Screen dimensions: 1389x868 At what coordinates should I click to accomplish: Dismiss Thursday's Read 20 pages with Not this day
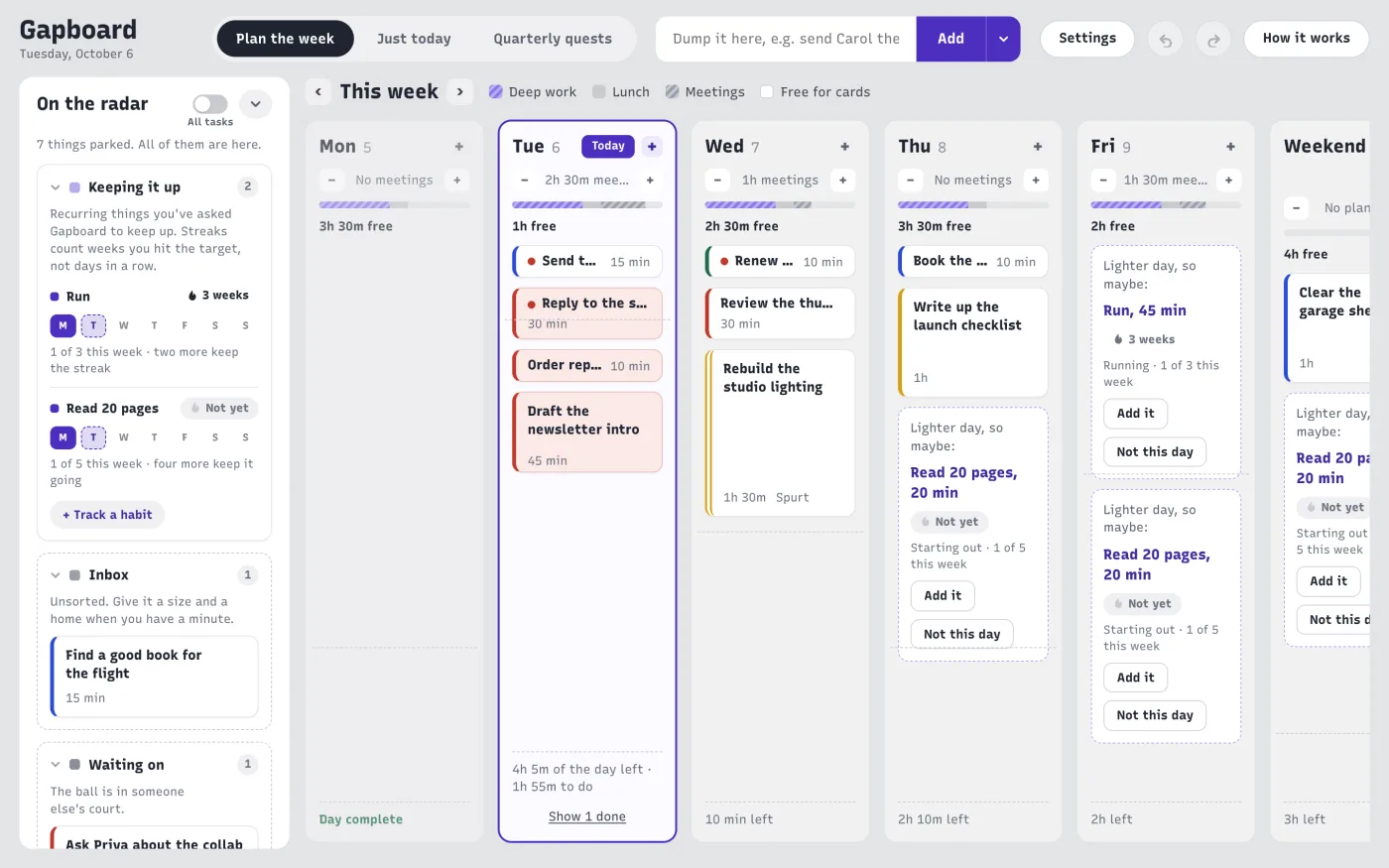pos(962,635)
